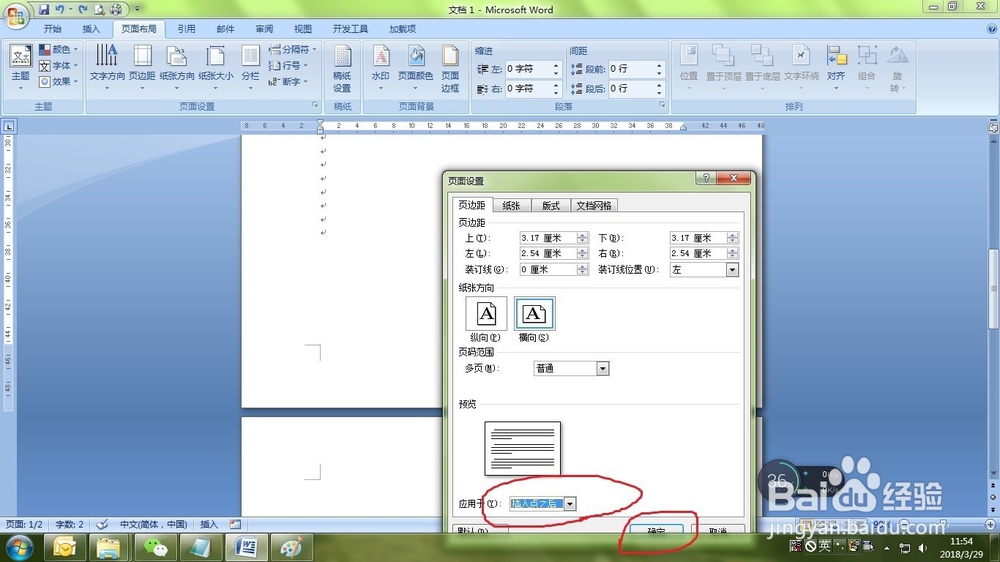Undo from Quick Access toolbar

(x=59, y=10)
